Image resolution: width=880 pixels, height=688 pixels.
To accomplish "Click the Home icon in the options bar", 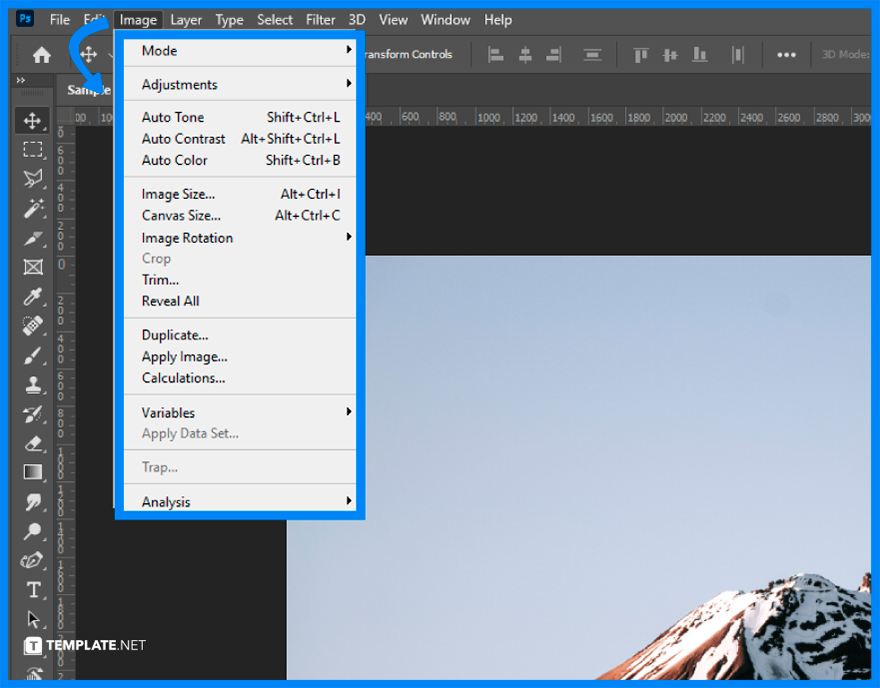I will (41, 55).
